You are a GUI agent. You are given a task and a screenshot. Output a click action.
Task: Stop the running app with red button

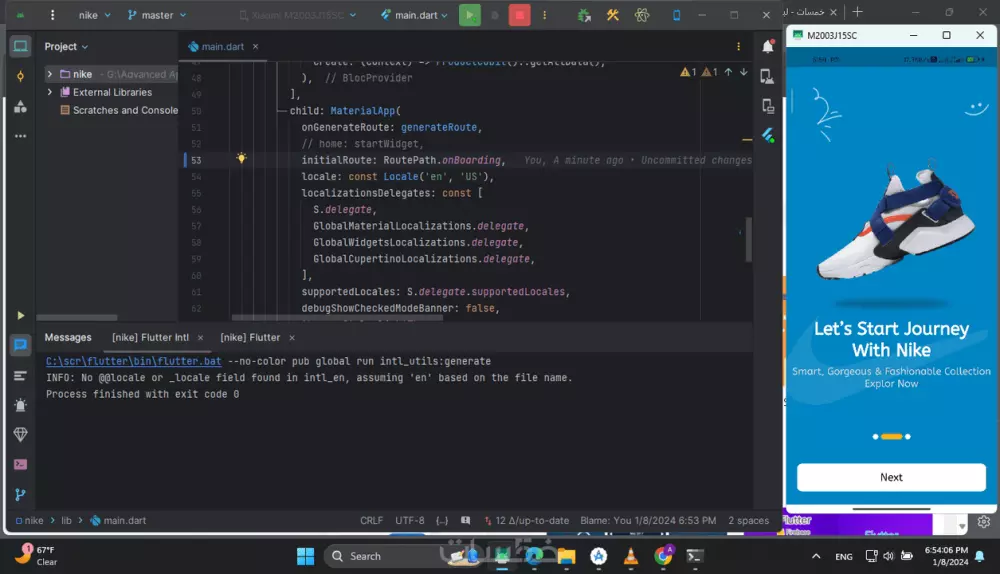pyautogui.click(x=519, y=15)
